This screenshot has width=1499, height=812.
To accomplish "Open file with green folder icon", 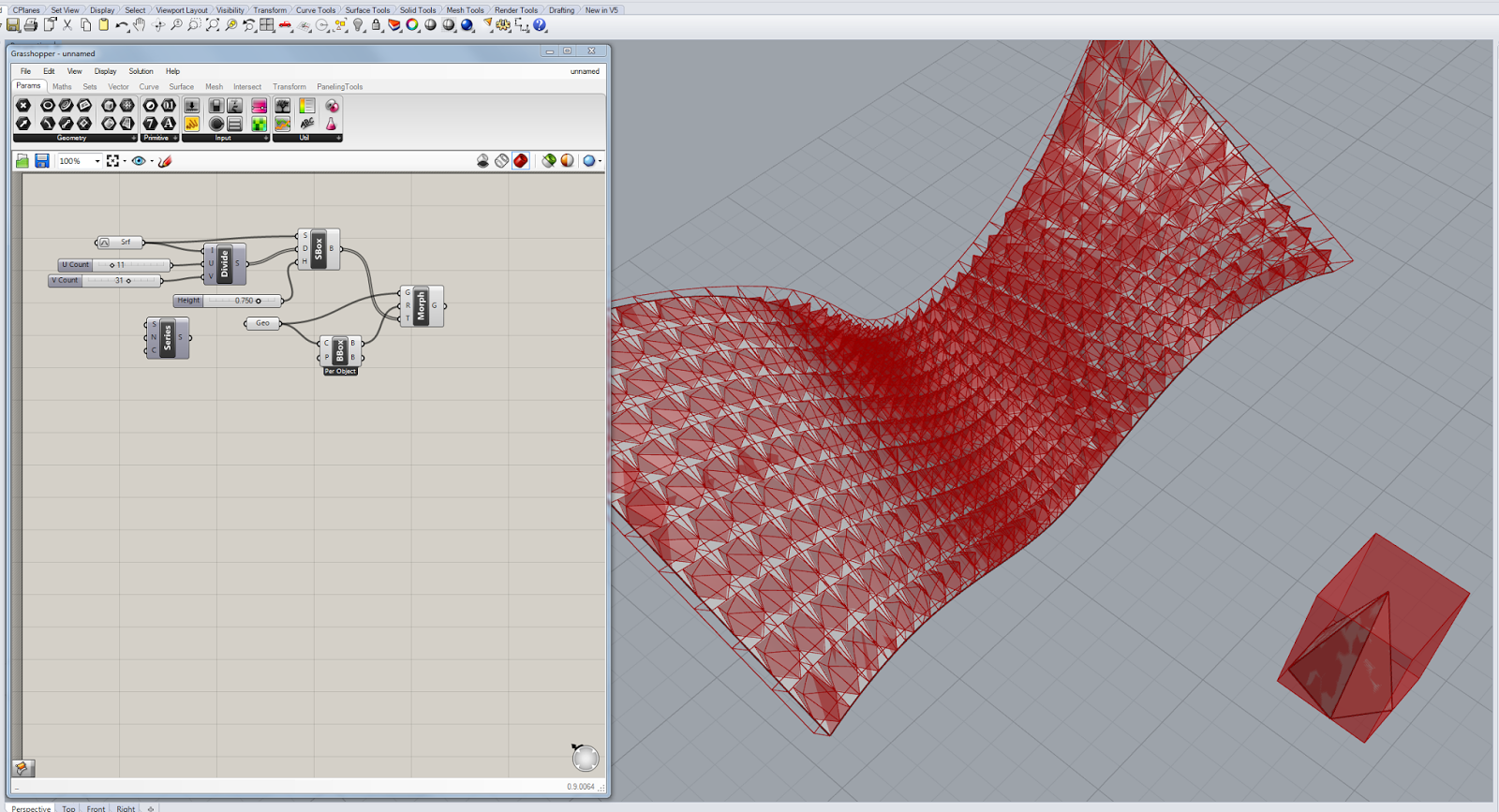I will point(22,161).
